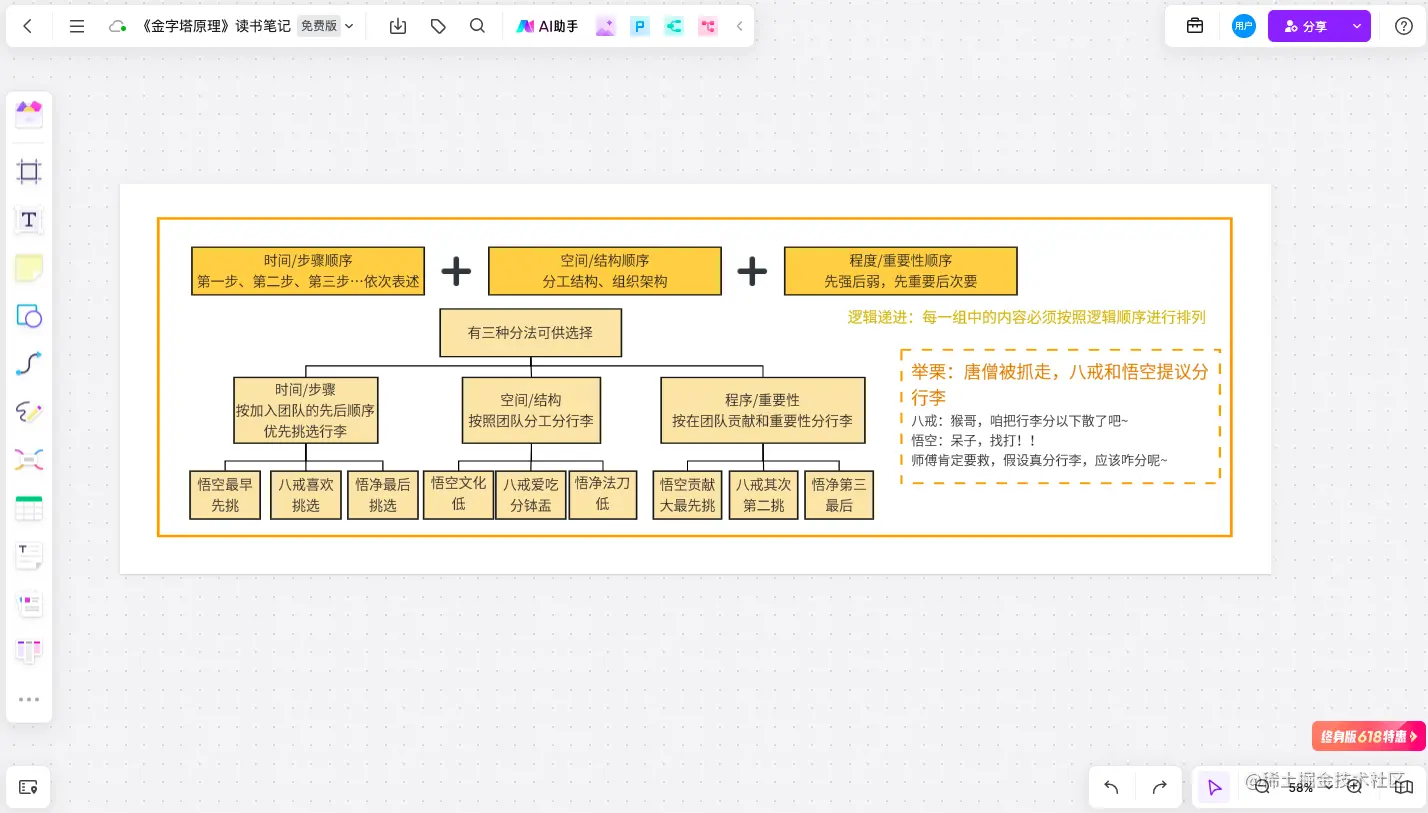
Task: Select the 程度/重要性顺序 box
Action: [901, 271]
